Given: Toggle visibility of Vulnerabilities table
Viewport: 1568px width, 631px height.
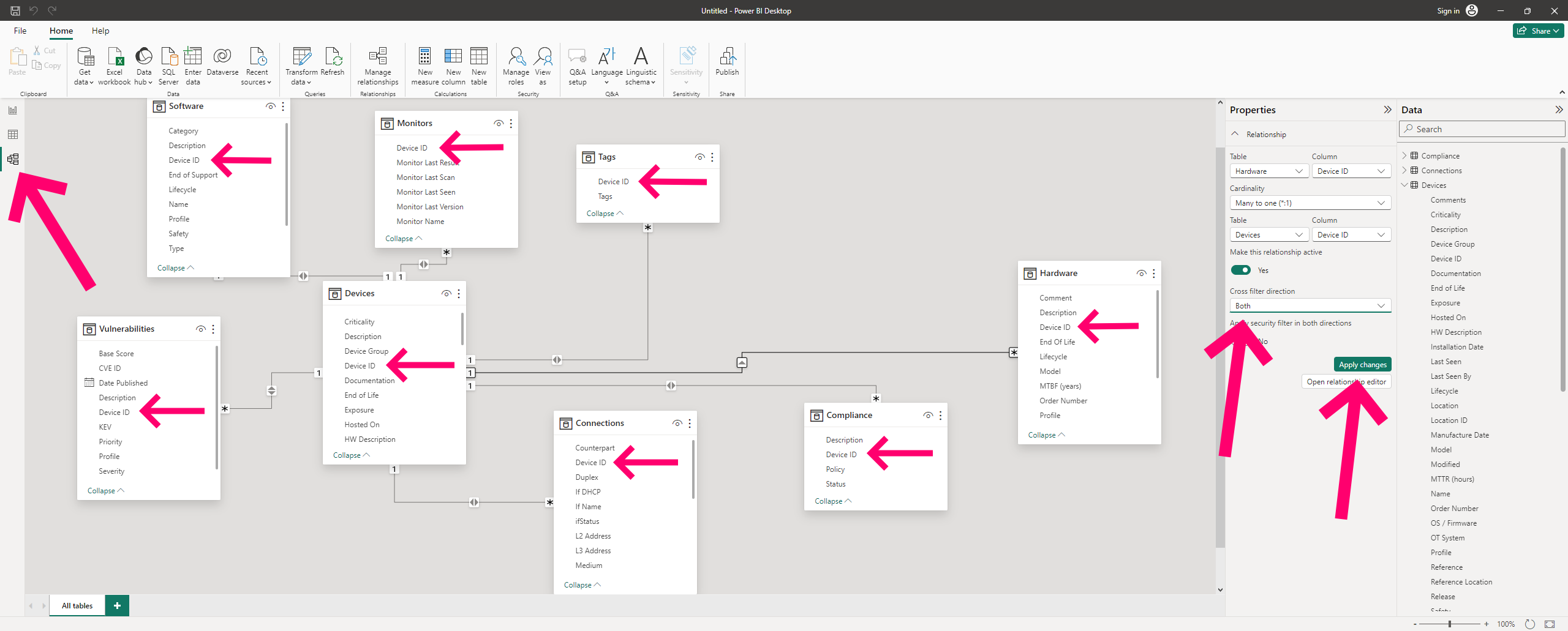Looking at the screenshot, I should coord(200,329).
